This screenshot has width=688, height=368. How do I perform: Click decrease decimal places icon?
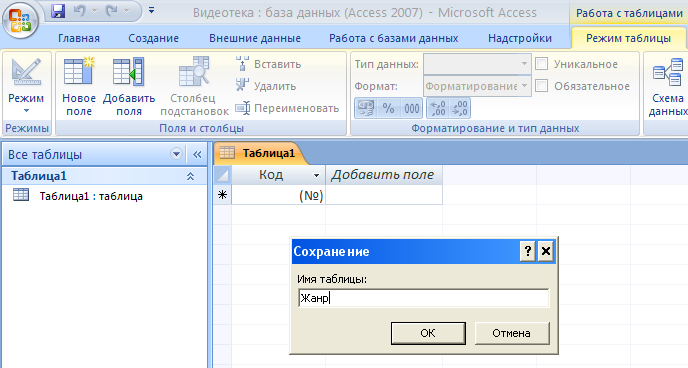coord(459,108)
